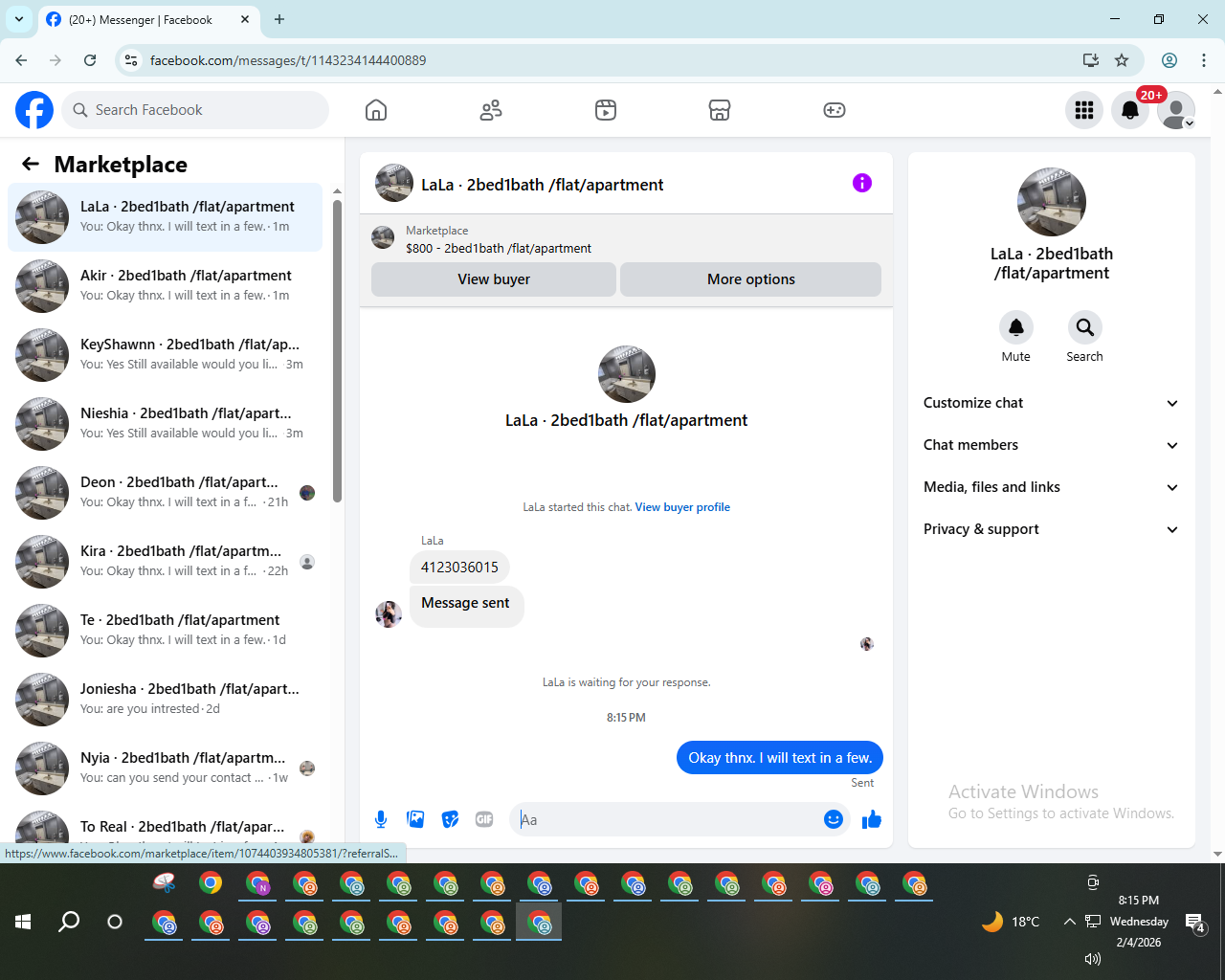Choose a GIF for the message
This screenshot has height=980, width=1225.
[484, 819]
